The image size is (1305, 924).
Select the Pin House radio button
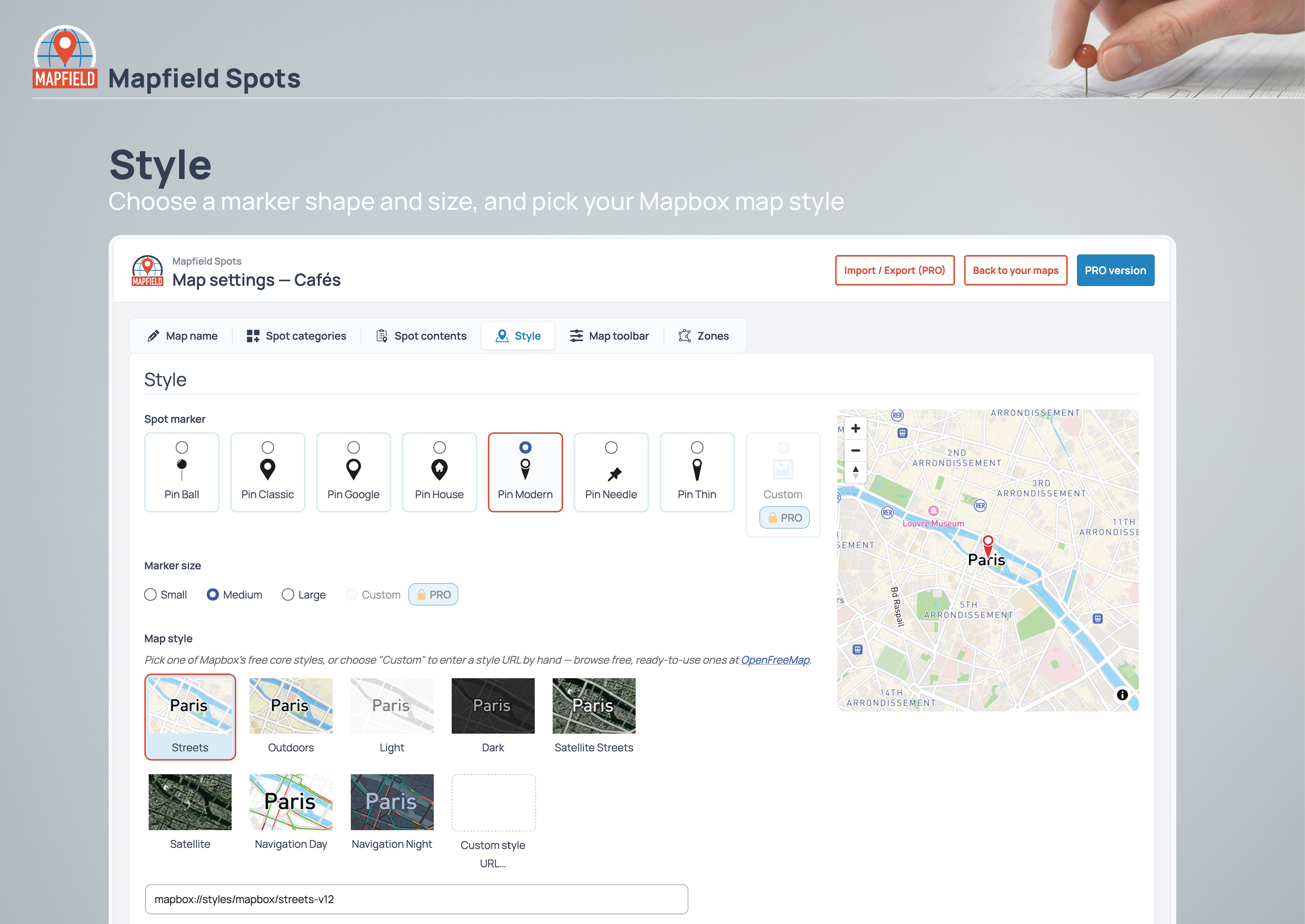[439, 448]
